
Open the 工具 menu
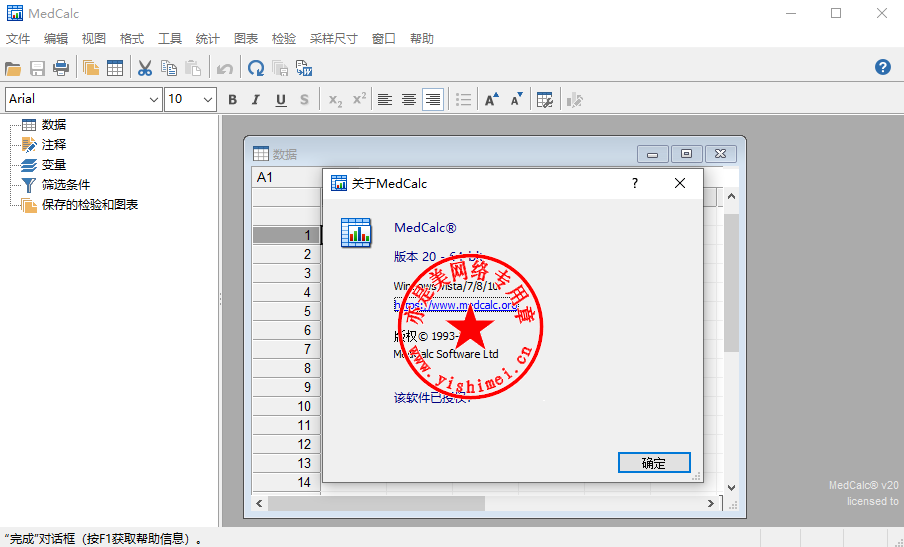point(170,39)
